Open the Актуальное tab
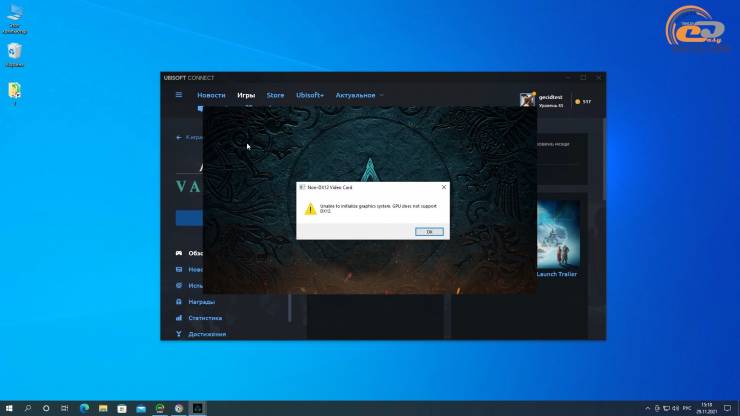 point(355,95)
